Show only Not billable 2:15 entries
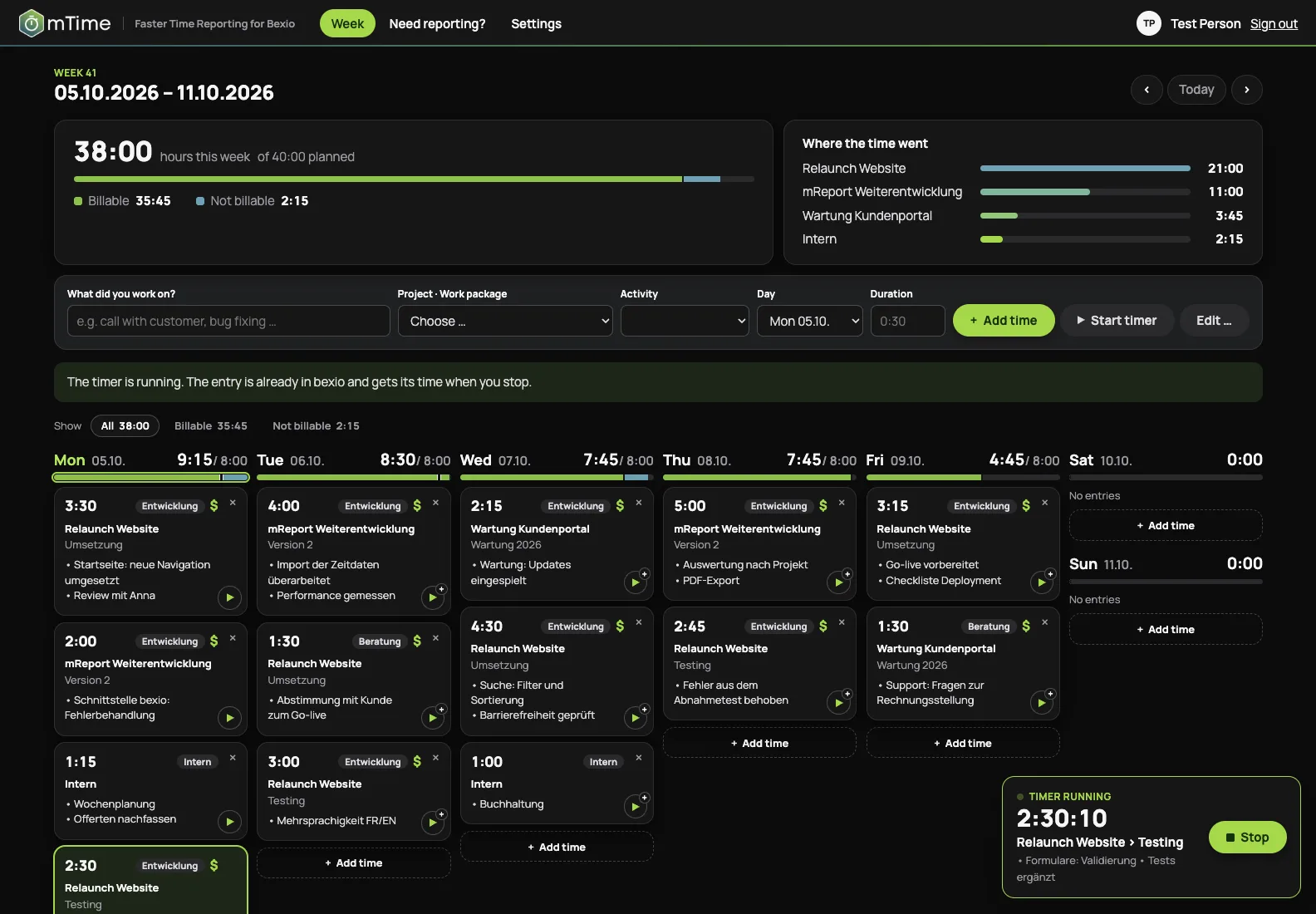This screenshot has height=914, width=1316. pos(316,426)
